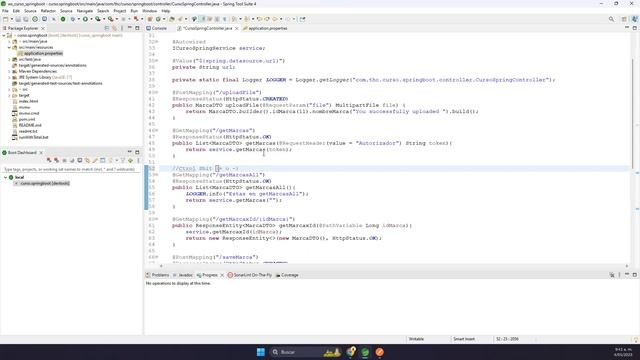Open the Project menu

120,11
